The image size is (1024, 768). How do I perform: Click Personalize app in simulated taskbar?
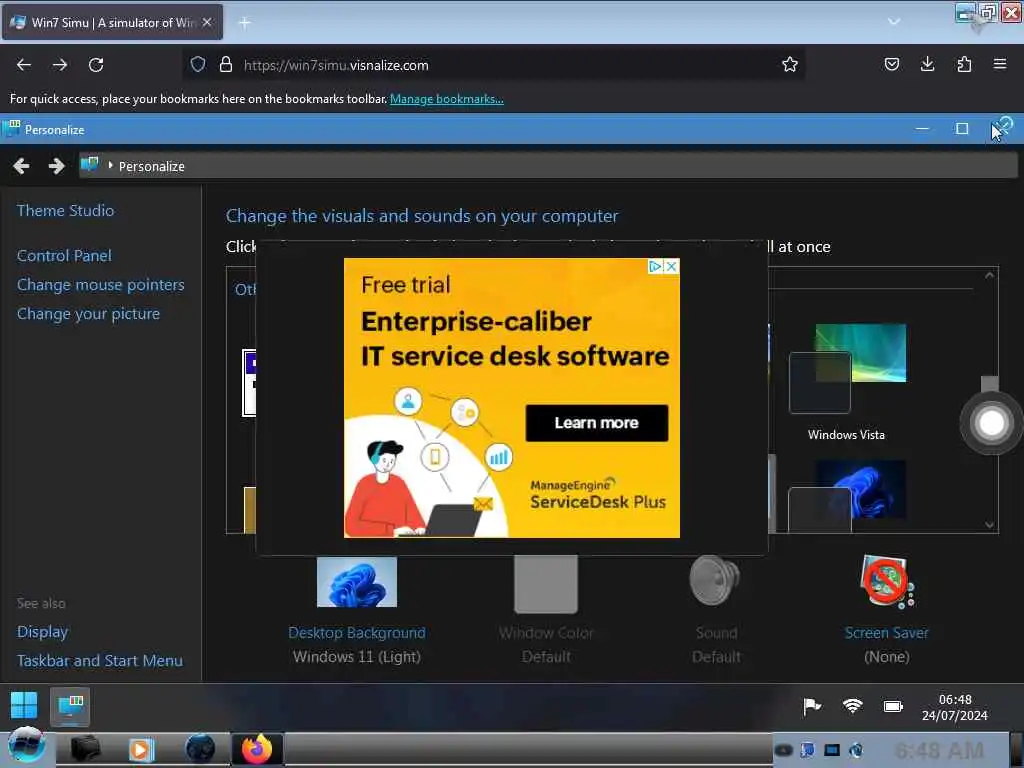[x=70, y=707]
